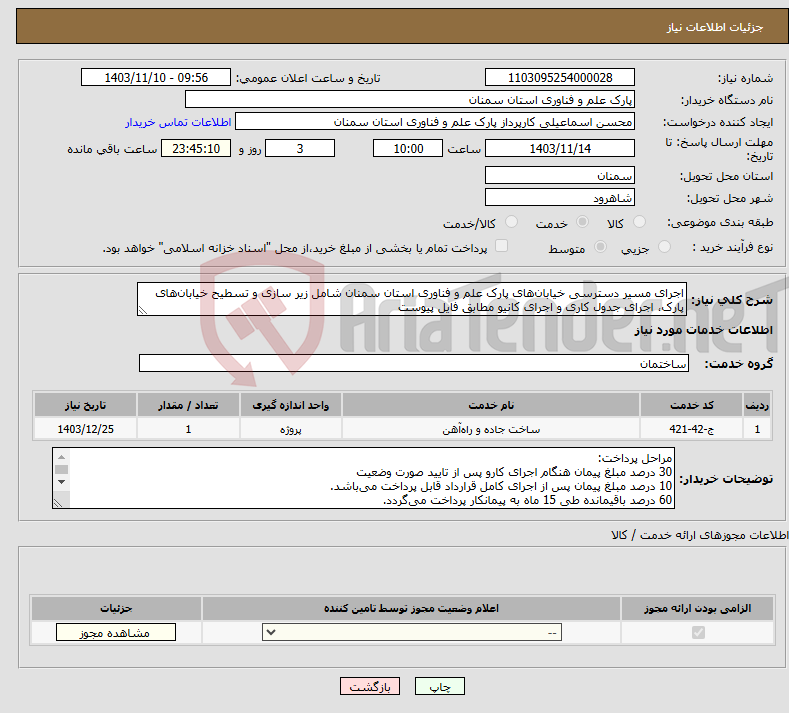
Task: Click the بازگشت back button
Action: pyautogui.click(x=370, y=686)
